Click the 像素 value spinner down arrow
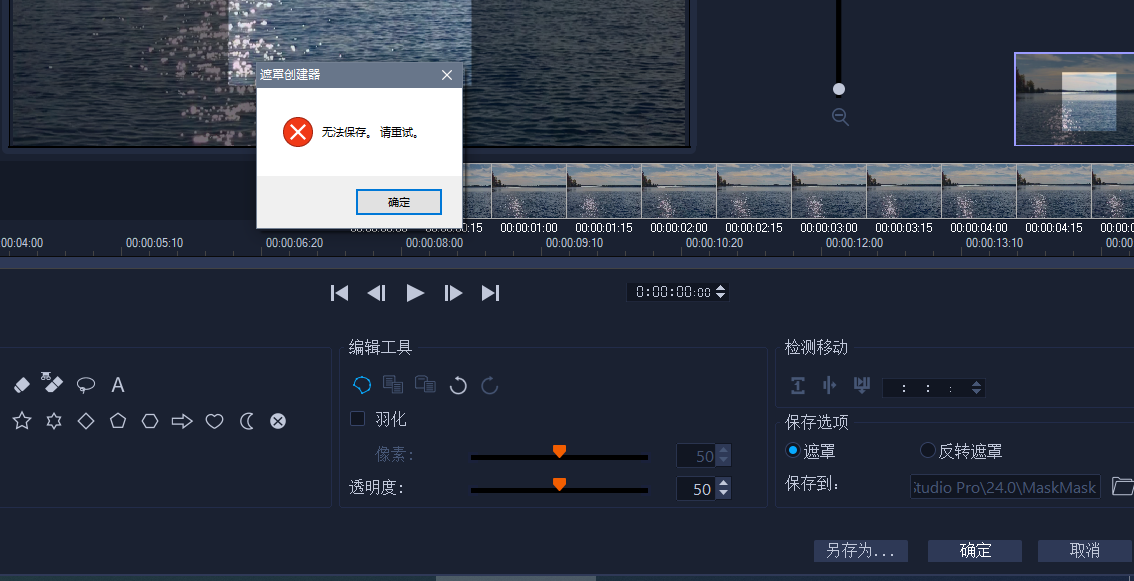1134x581 pixels. (x=723, y=460)
